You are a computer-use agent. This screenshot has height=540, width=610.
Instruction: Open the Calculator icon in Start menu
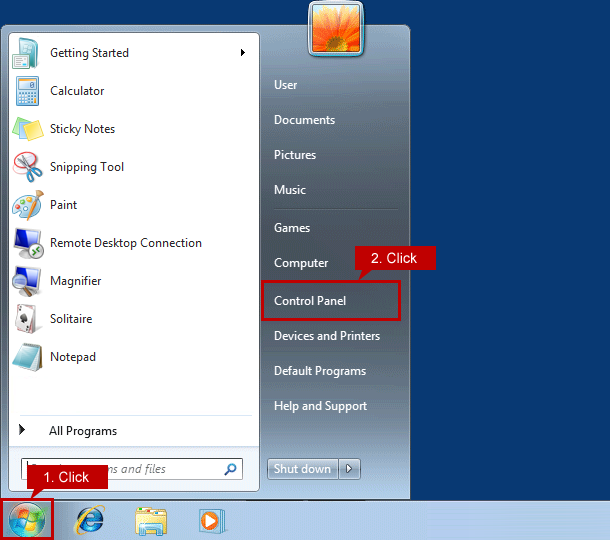(x=27, y=91)
